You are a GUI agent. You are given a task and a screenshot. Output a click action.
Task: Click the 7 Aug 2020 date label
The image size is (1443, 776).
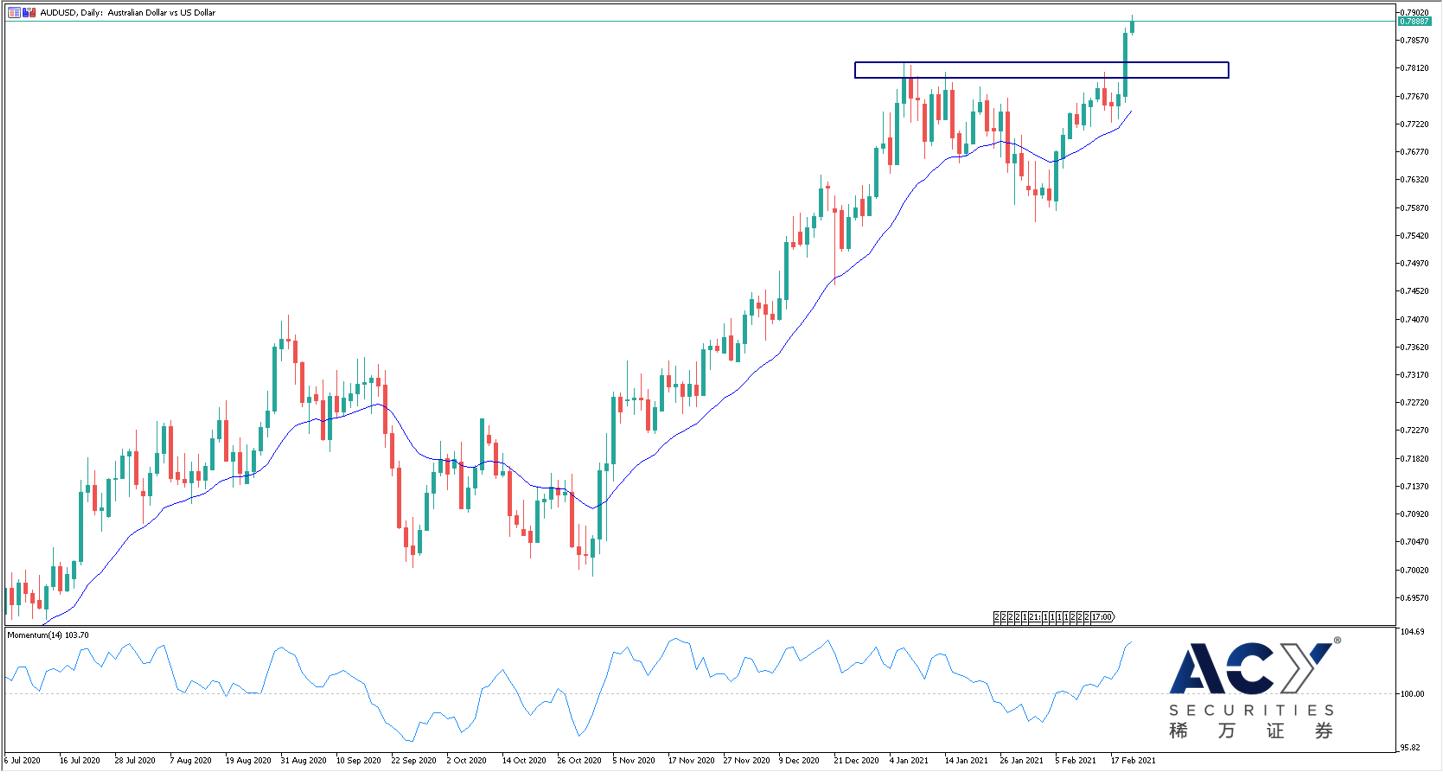(x=191, y=760)
